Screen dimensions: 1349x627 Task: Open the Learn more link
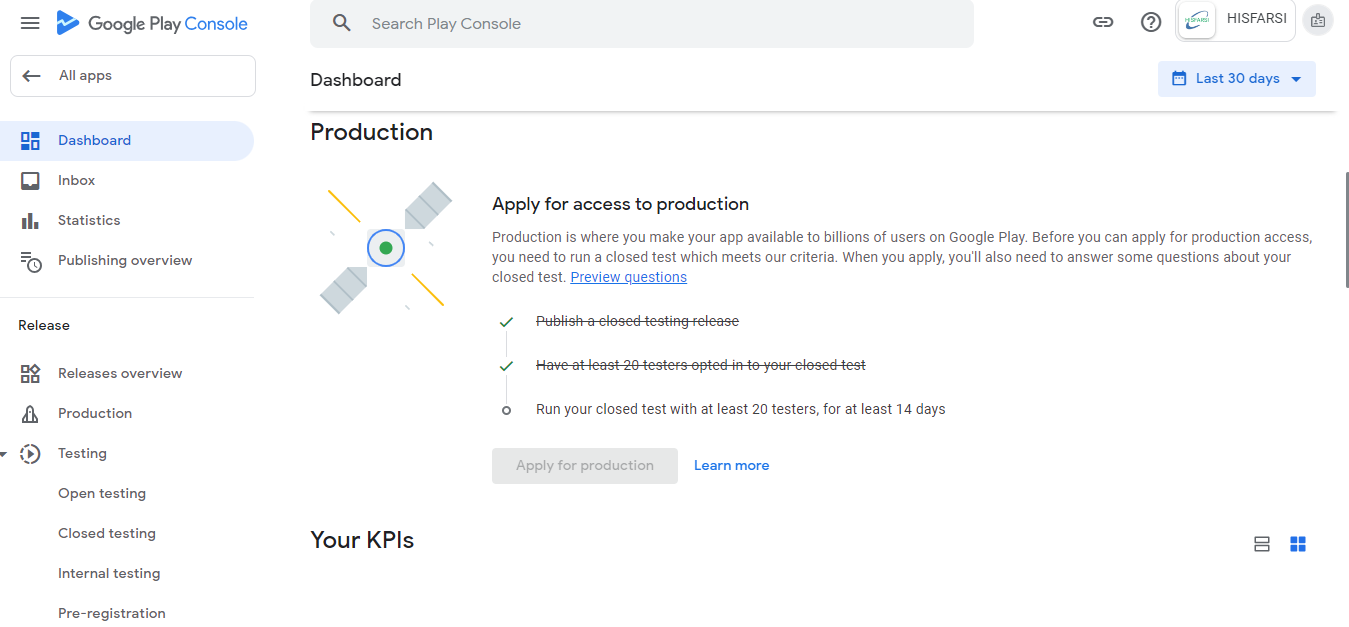(x=732, y=466)
